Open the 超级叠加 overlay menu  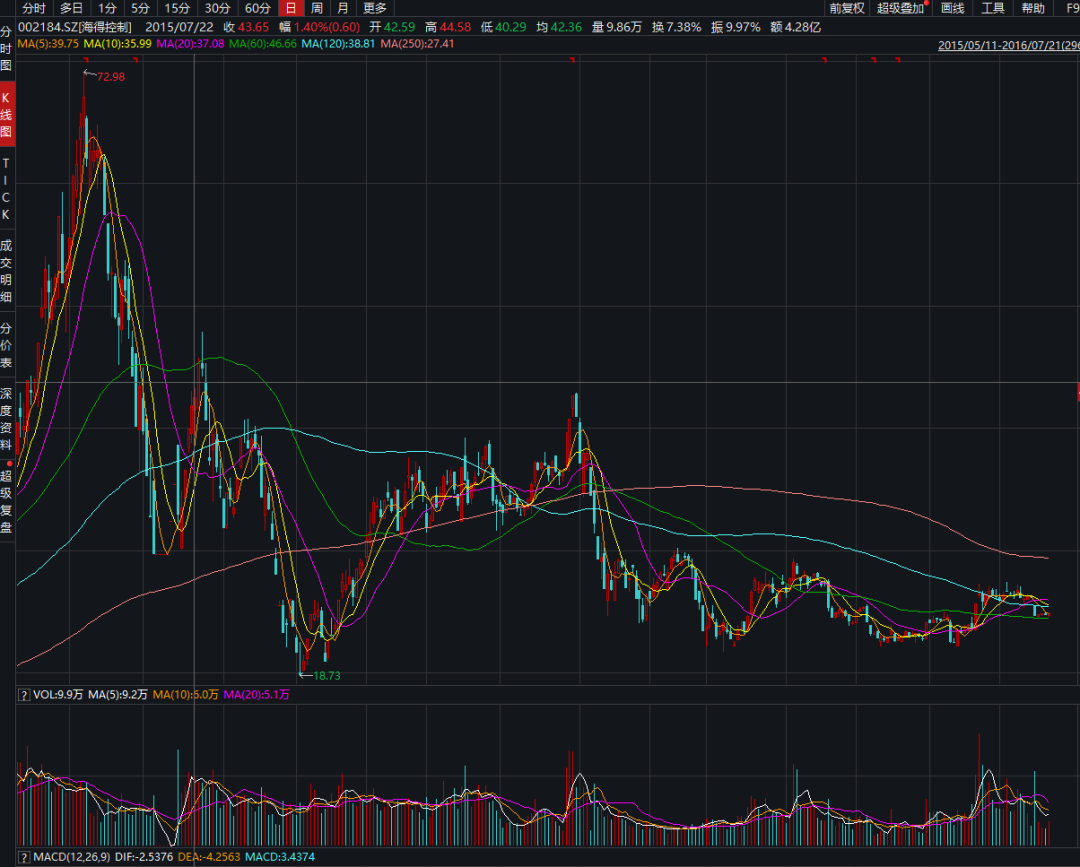(902, 8)
